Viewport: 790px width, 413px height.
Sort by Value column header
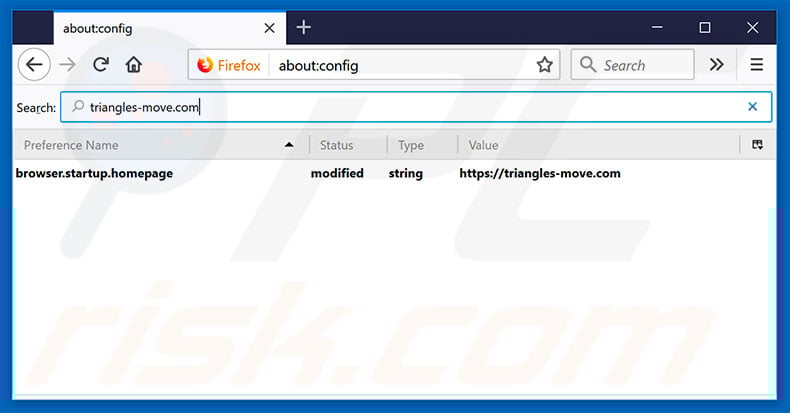pos(599,145)
